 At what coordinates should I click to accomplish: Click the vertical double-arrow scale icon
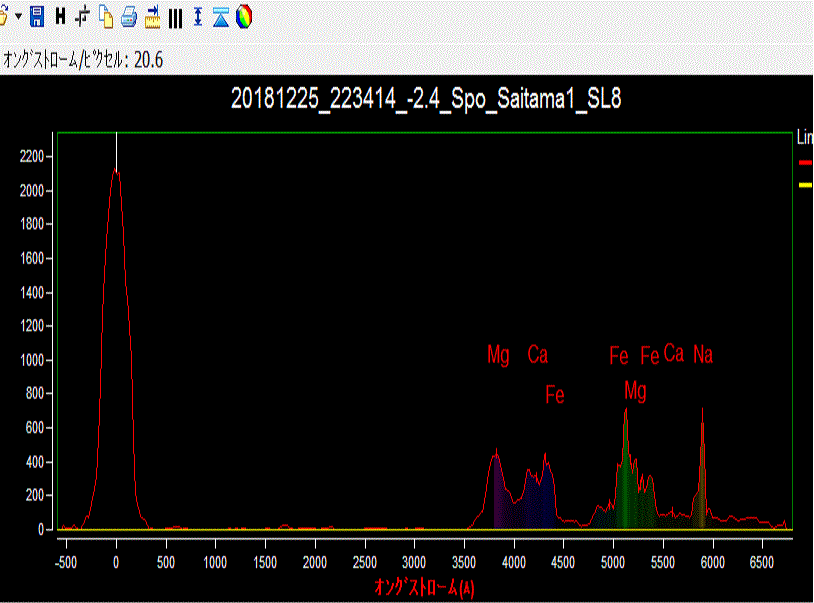(x=198, y=17)
